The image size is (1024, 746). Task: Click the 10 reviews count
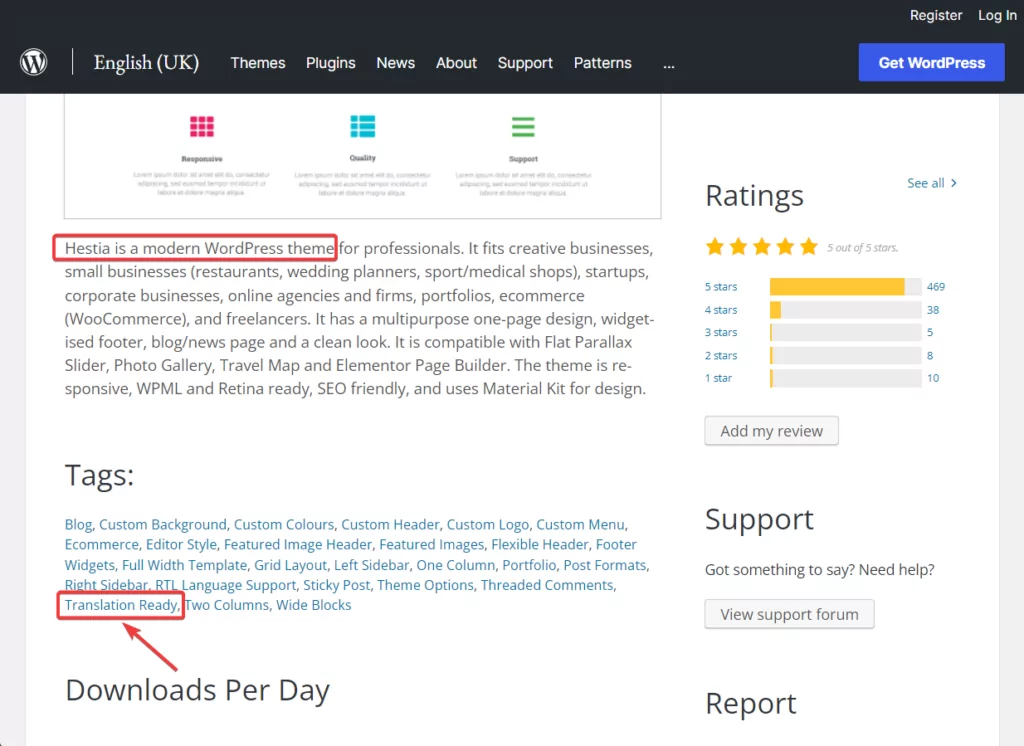click(933, 378)
